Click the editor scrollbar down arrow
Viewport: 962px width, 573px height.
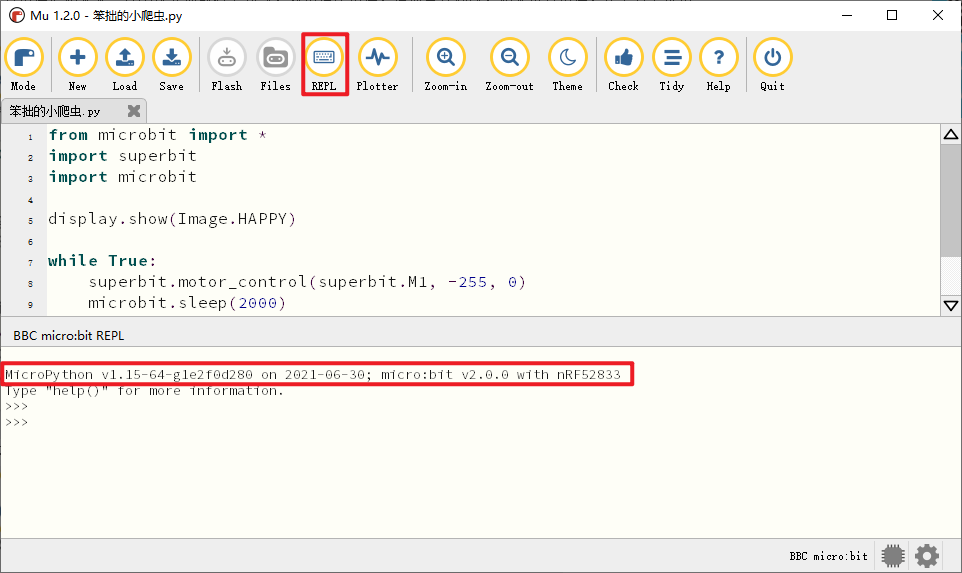tap(951, 306)
